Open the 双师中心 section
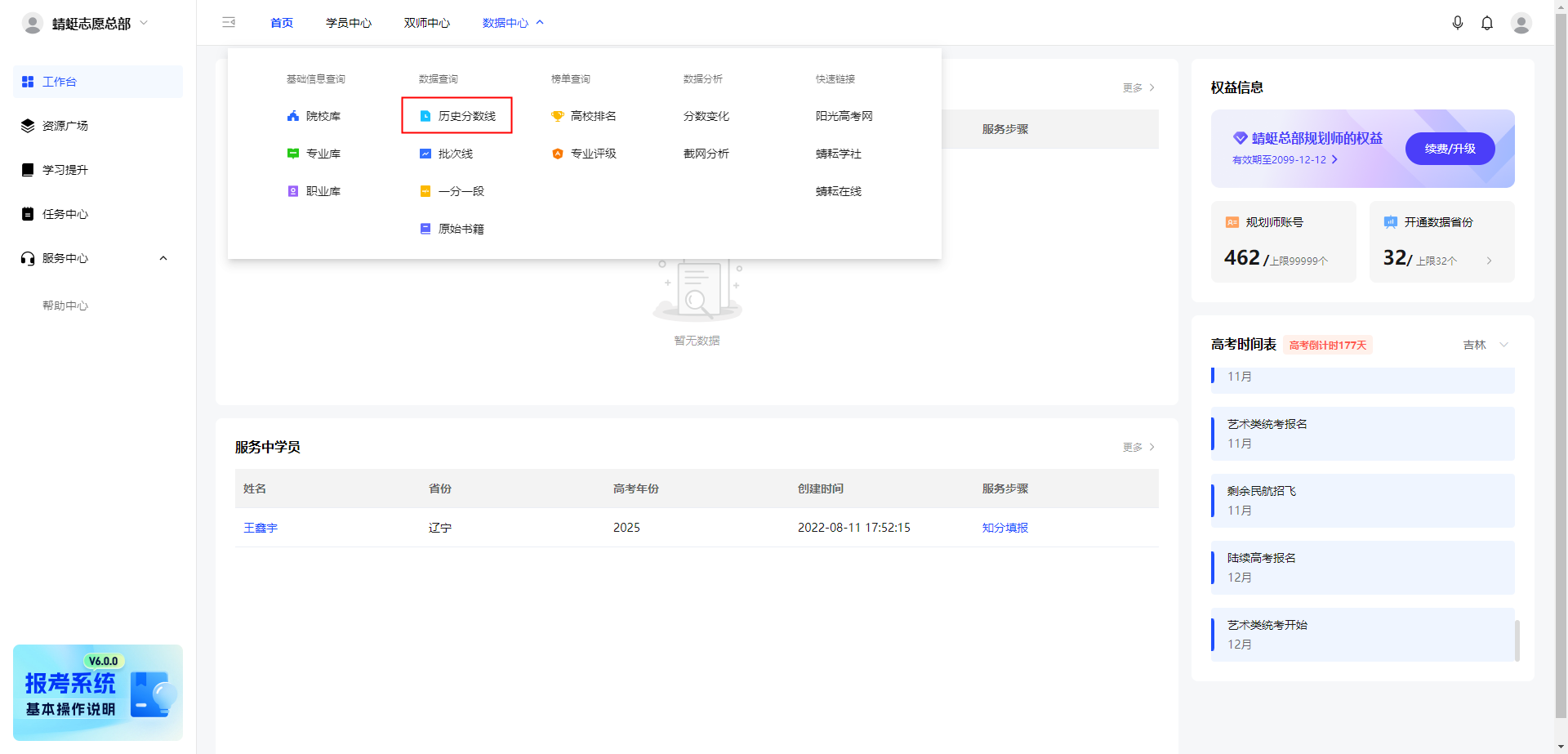Image resolution: width=1568 pixels, height=754 pixels. point(426,23)
